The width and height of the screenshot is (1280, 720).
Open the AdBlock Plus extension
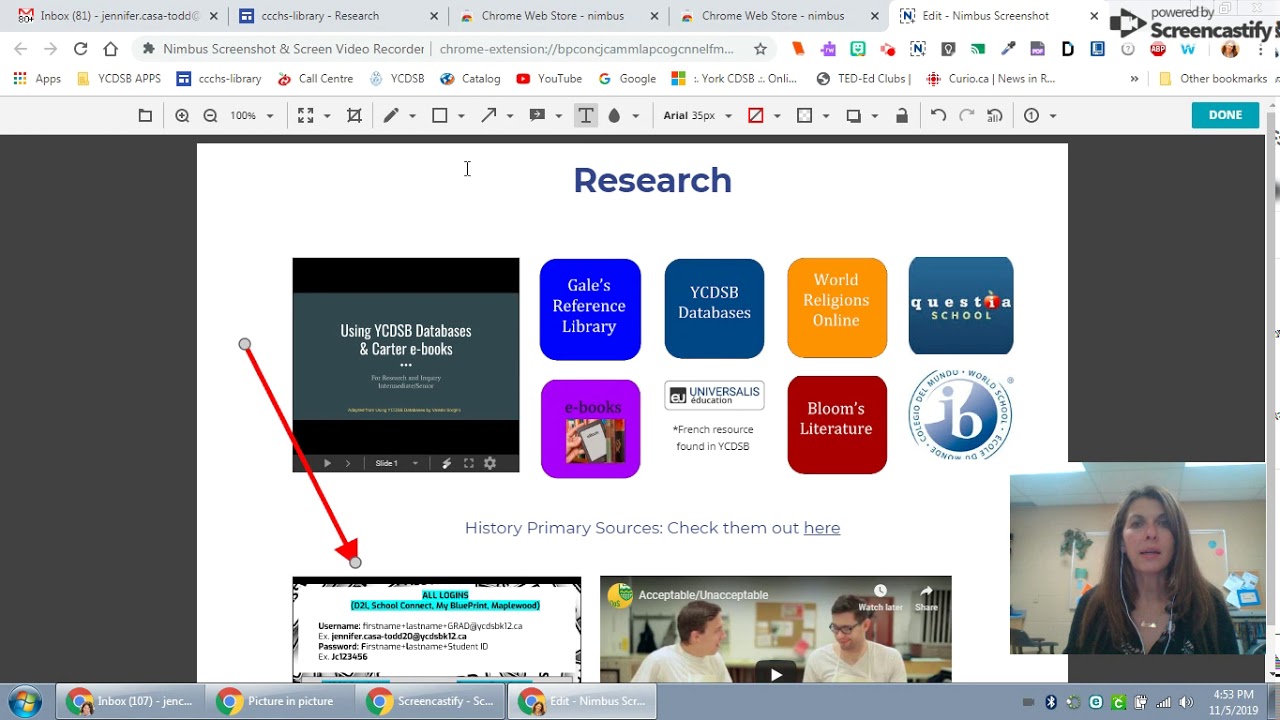(1158, 48)
